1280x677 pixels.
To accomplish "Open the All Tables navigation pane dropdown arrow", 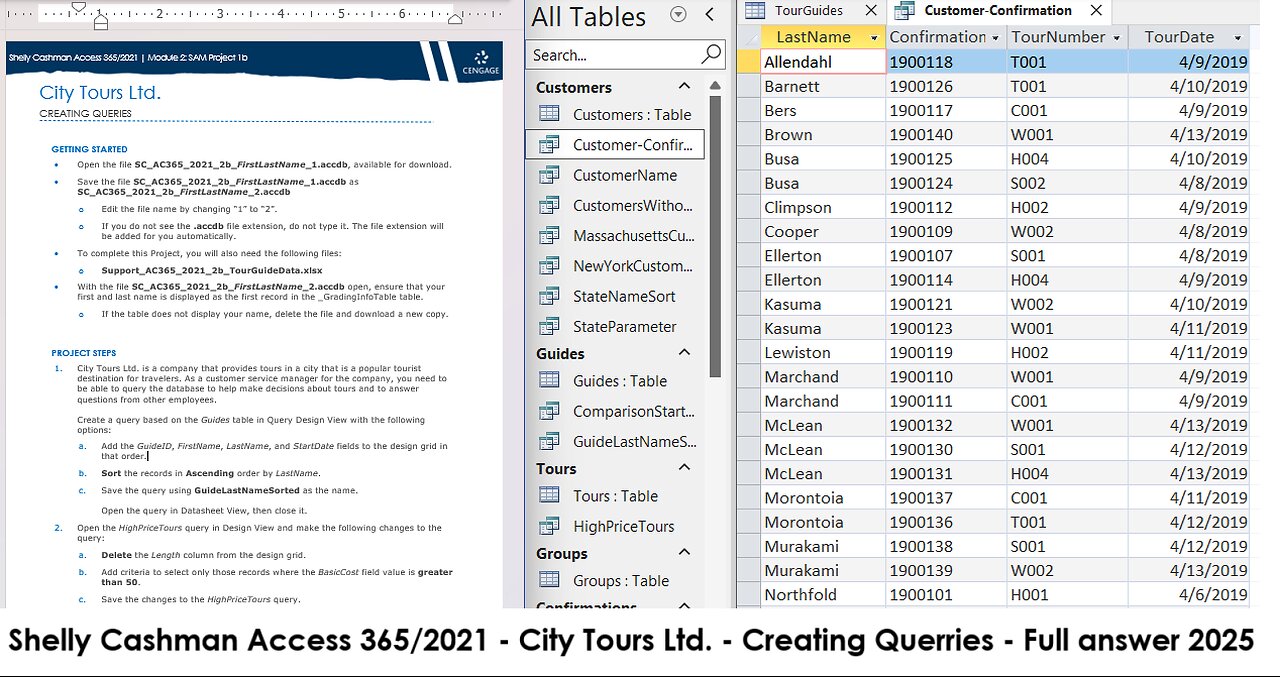I will coord(679,14).
